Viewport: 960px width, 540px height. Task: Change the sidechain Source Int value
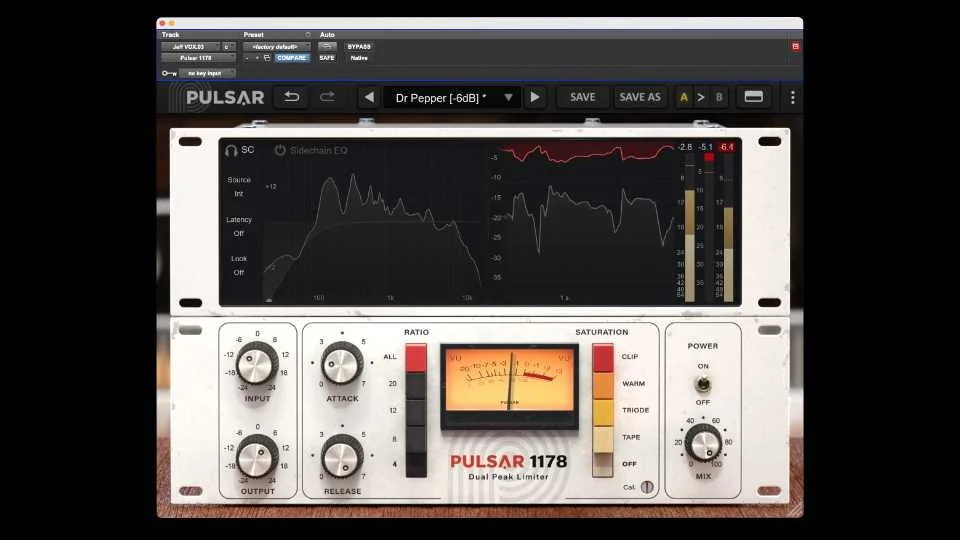click(239, 193)
